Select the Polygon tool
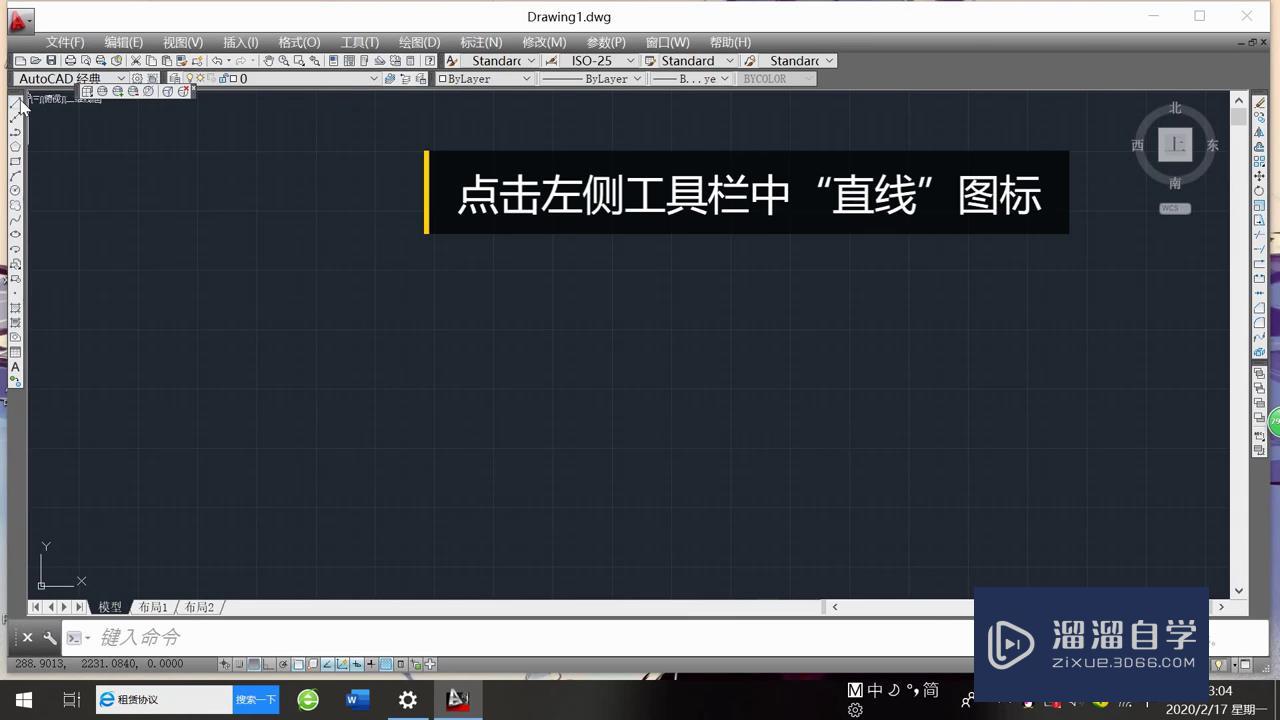Screen dimensions: 1280x720 (x=15, y=146)
